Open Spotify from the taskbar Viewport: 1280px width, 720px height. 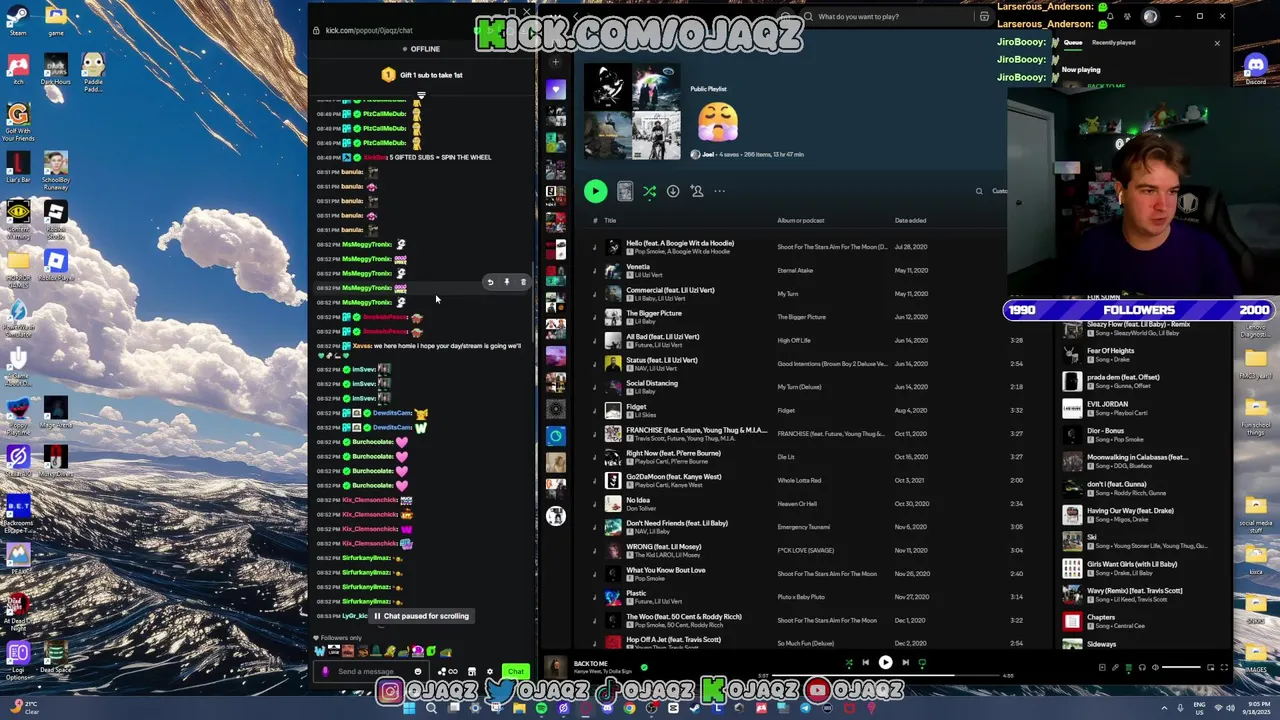pos(541,708)
